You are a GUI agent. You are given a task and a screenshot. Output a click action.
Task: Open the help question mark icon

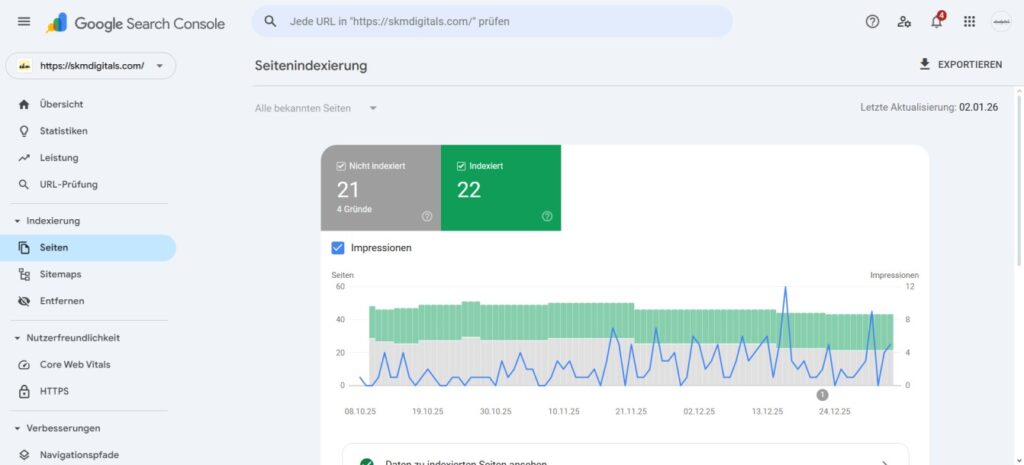(872, 22)
